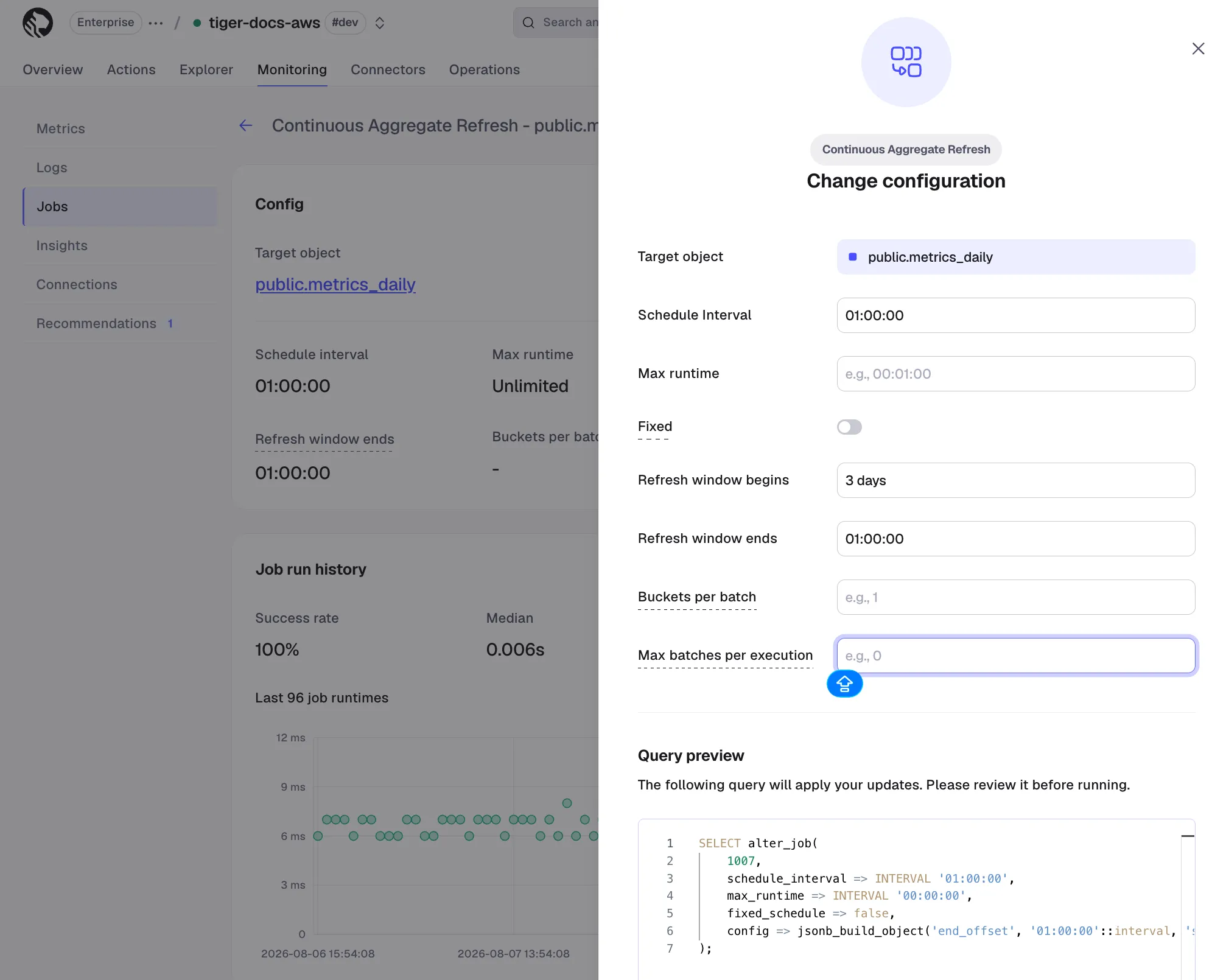The image size is (1226, 980).
Task: Open the Actions tab
Action: [131, 69]
